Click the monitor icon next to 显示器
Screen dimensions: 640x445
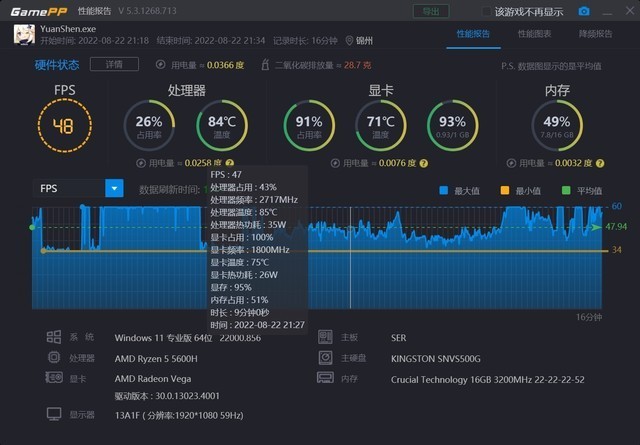pyautogui.click(x=54, y=414)
